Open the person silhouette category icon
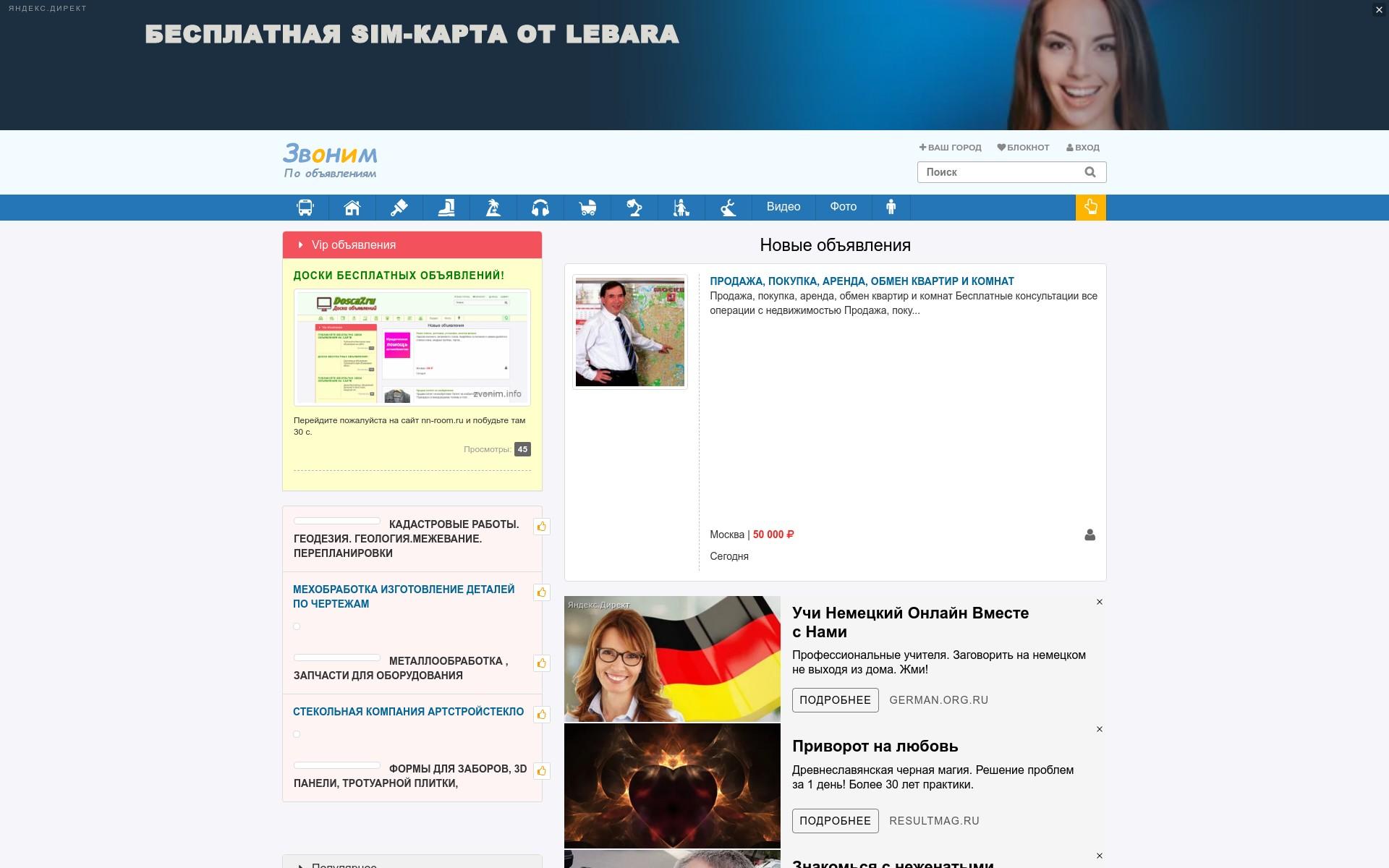 click(x=891, y=208)
